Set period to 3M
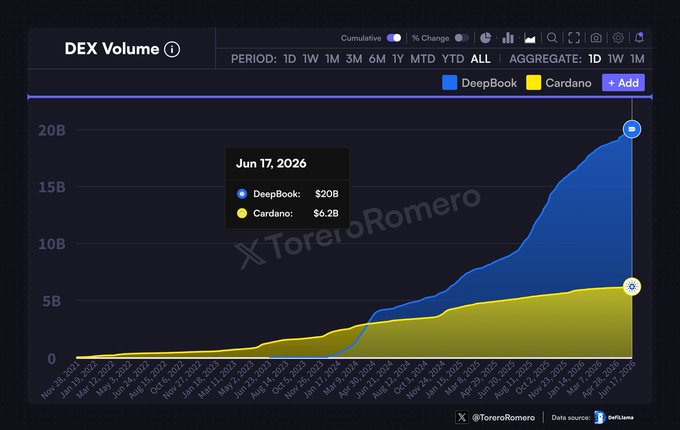This screenshot has height=430, width=680. 354,59
